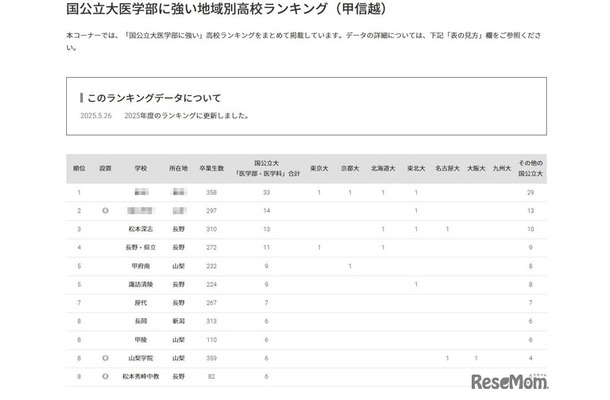The width and height of the screenshot is (610, 400).
Task: Click the 東北大 value 1 for 諏訪清陵
Action: (416, 284)
